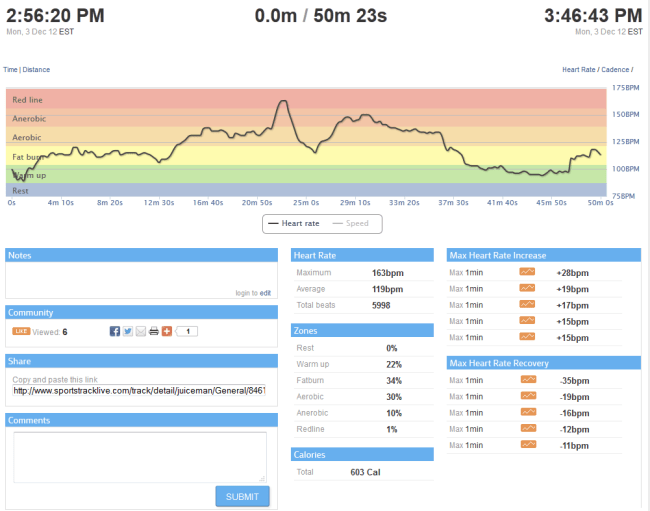Viewport: 650px width, 511px height.
Task: Submit the comment with SUBMIT button
Action: click(242, 496)
